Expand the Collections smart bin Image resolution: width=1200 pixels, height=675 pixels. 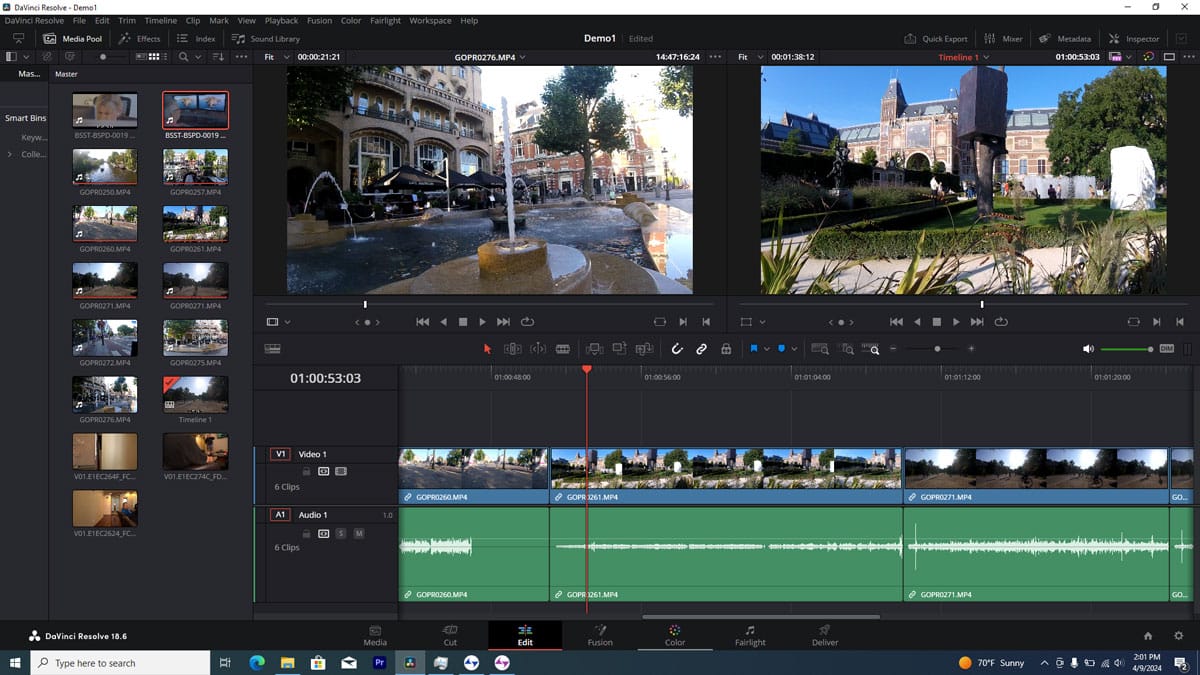pos(10,154)
